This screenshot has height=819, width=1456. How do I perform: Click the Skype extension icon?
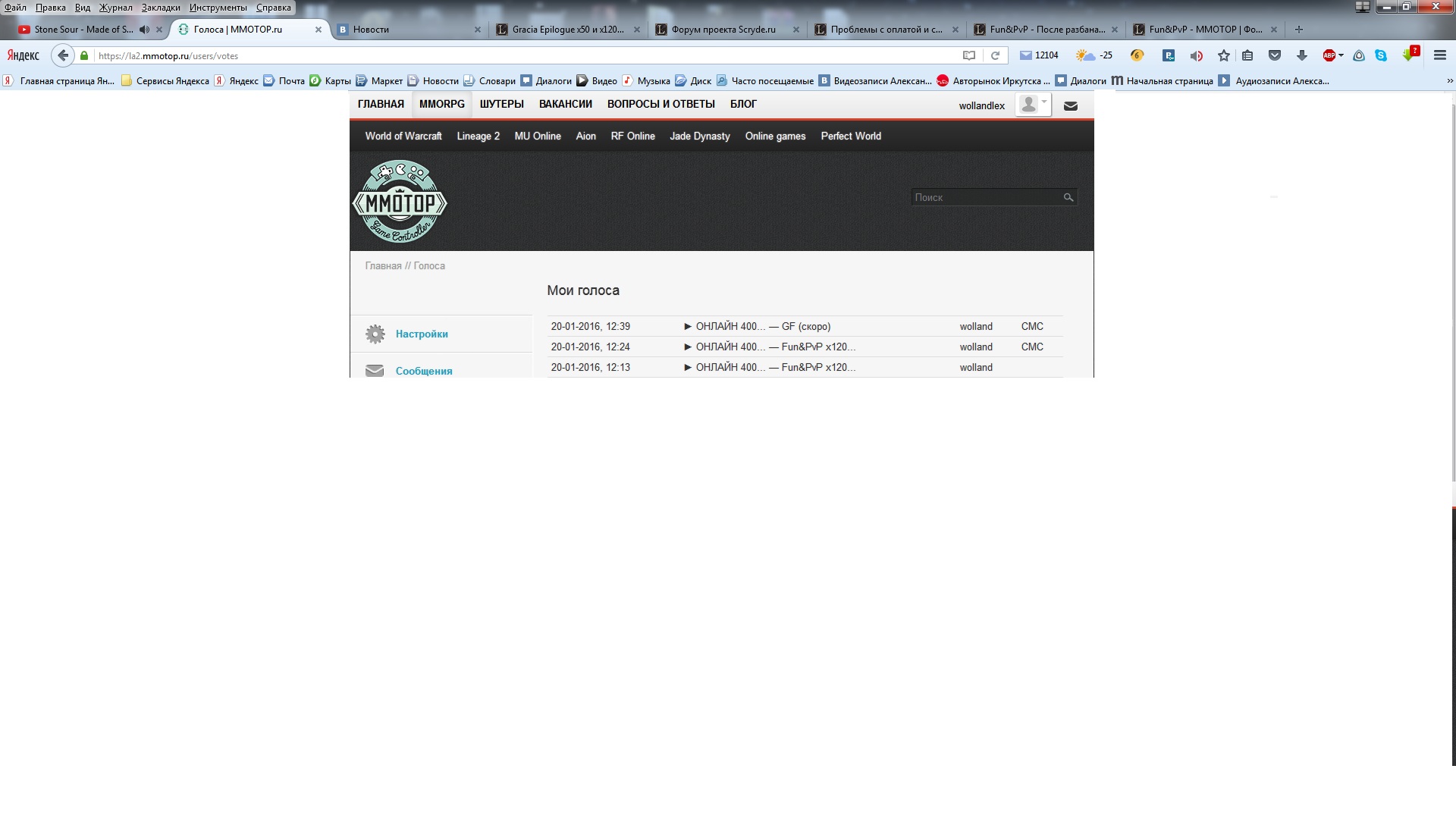1381,55
